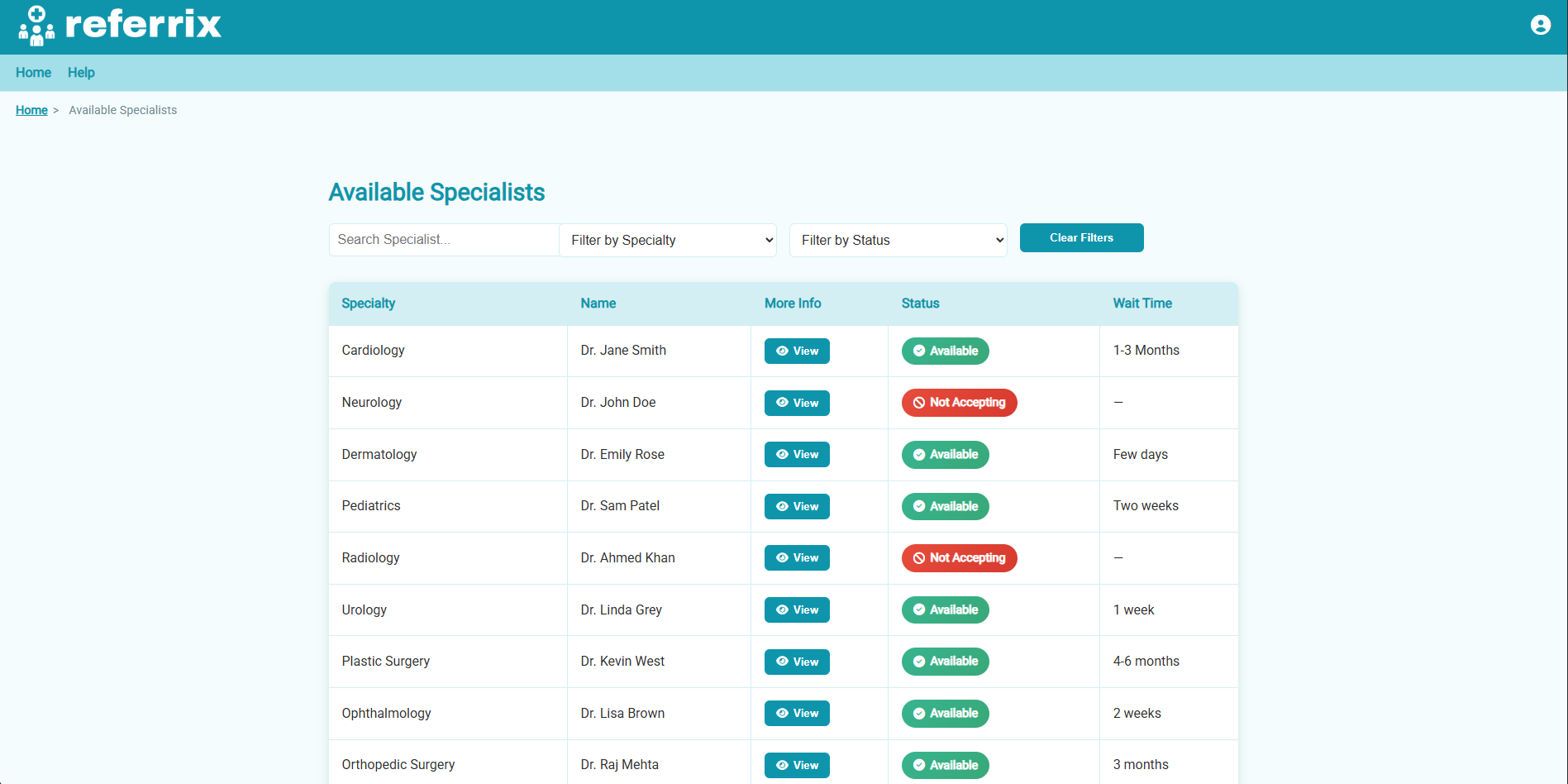Viewport: 1568px width, 784px height.
Task: Click the checkmark icon in Urology's Available badge
Action: [919, 610]
